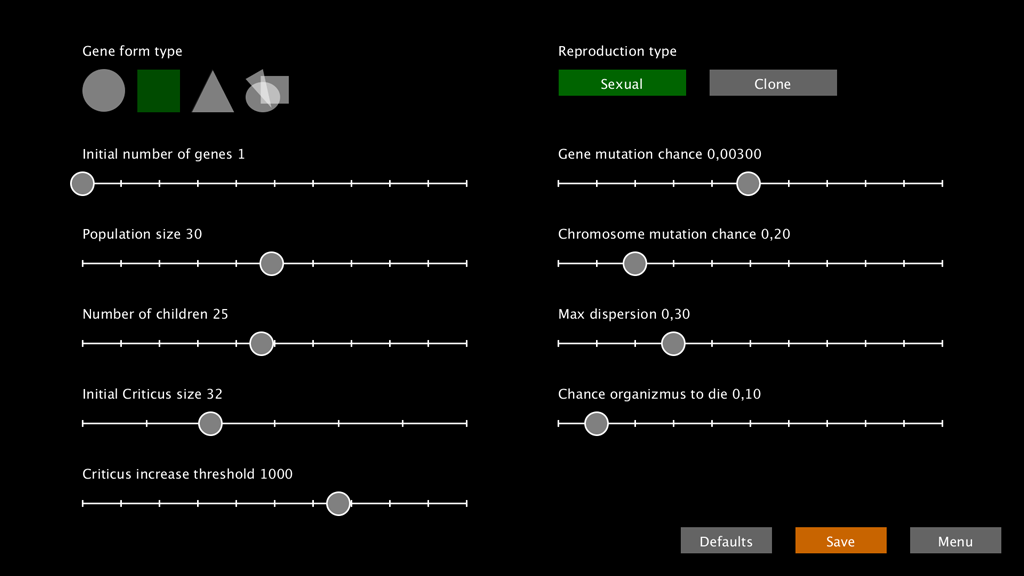Click the Initial number of genes slider handle
1024x576 pixels.
pyautogui.click(x=83, y=184)
